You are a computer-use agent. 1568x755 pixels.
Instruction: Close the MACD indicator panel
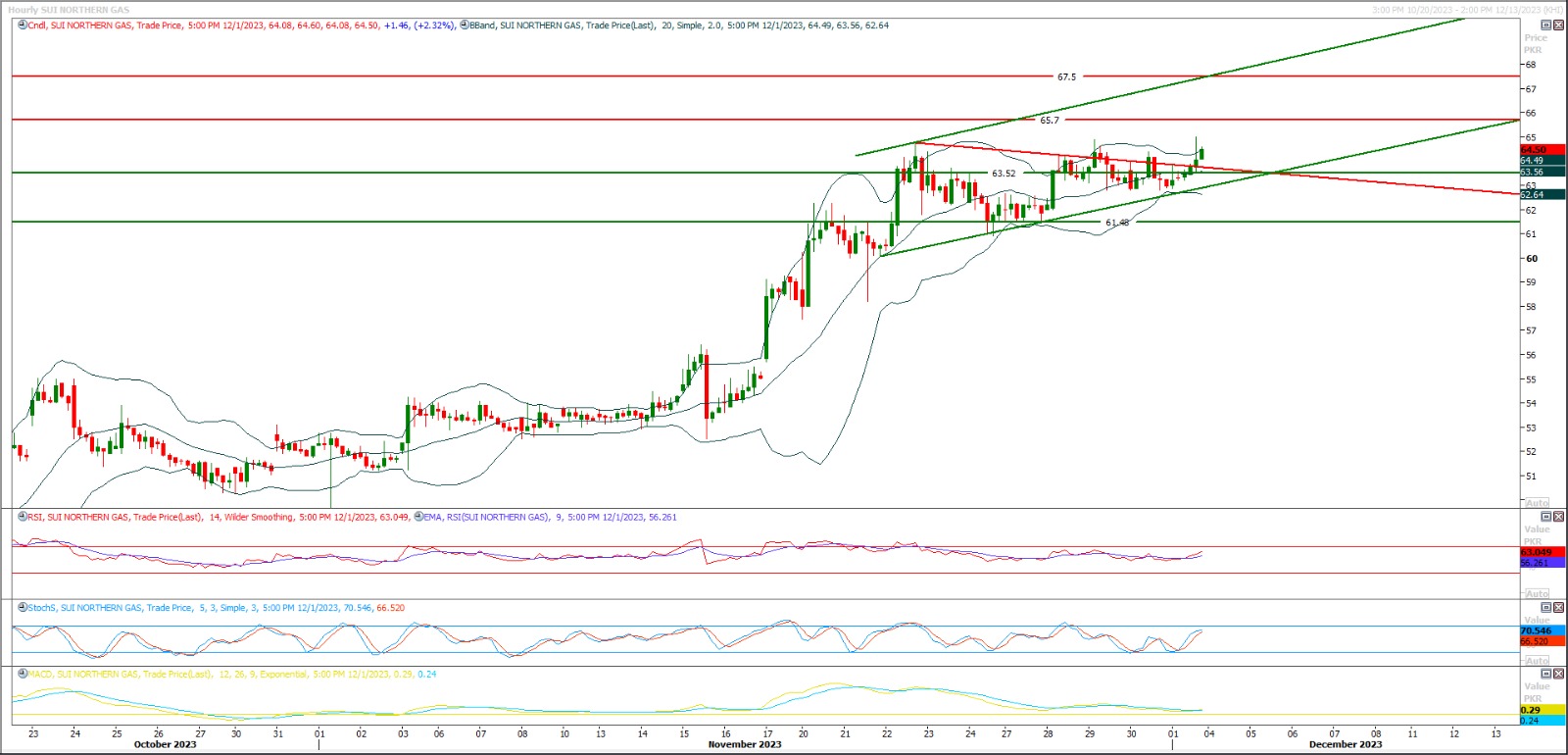1558,674
